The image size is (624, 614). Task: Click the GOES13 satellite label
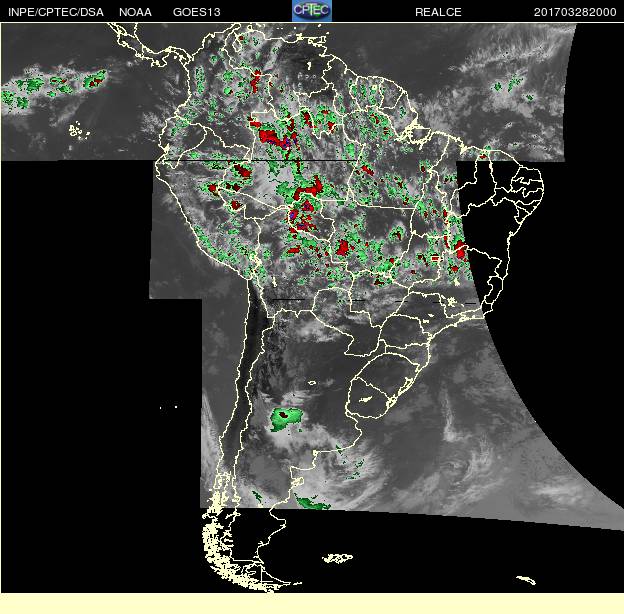pyautogui.click(x=197, y=12)
